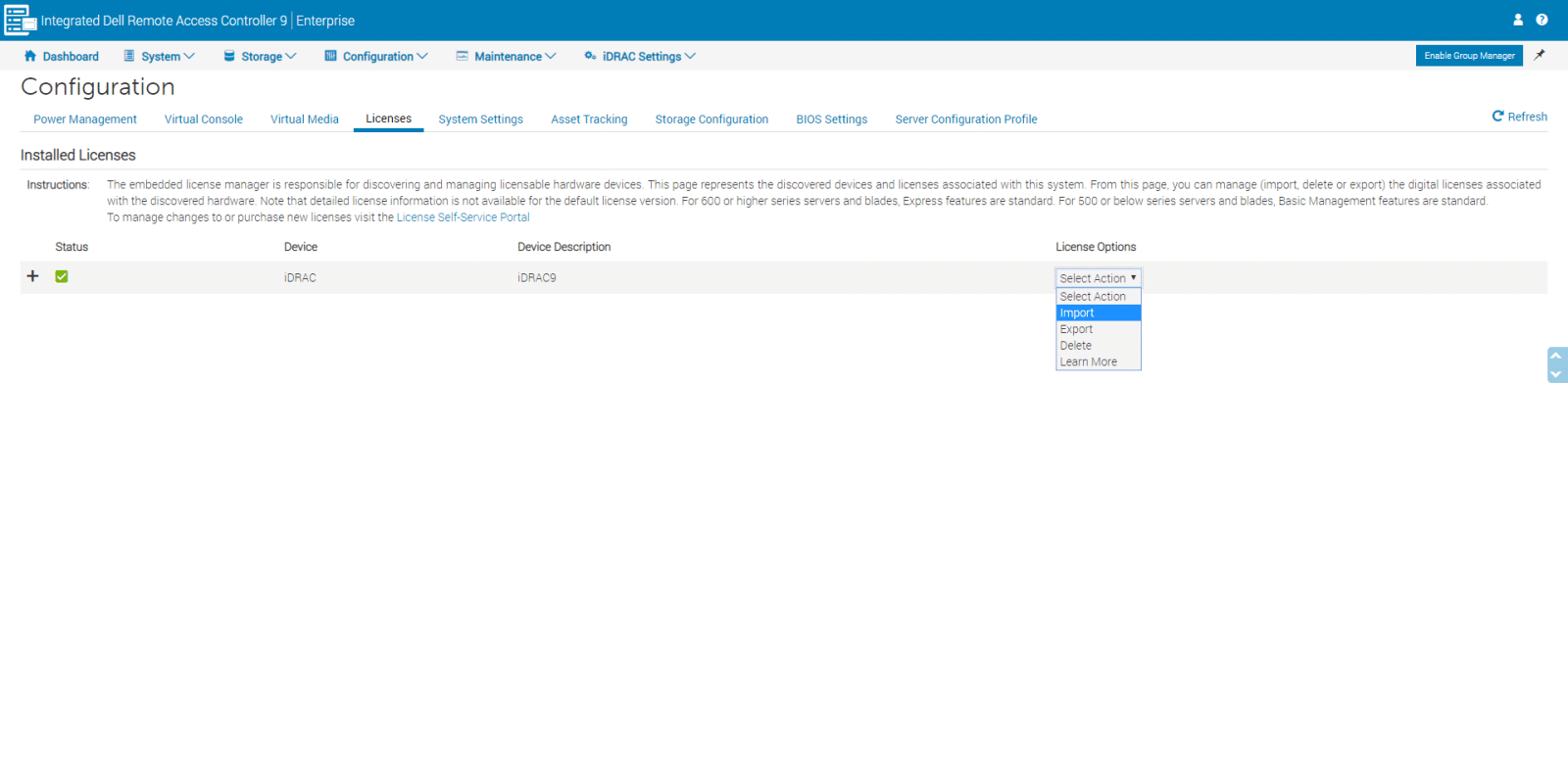Switch to Asset Tracking tab
This screenshot has height=765, width=1568.
coord(589,120)
